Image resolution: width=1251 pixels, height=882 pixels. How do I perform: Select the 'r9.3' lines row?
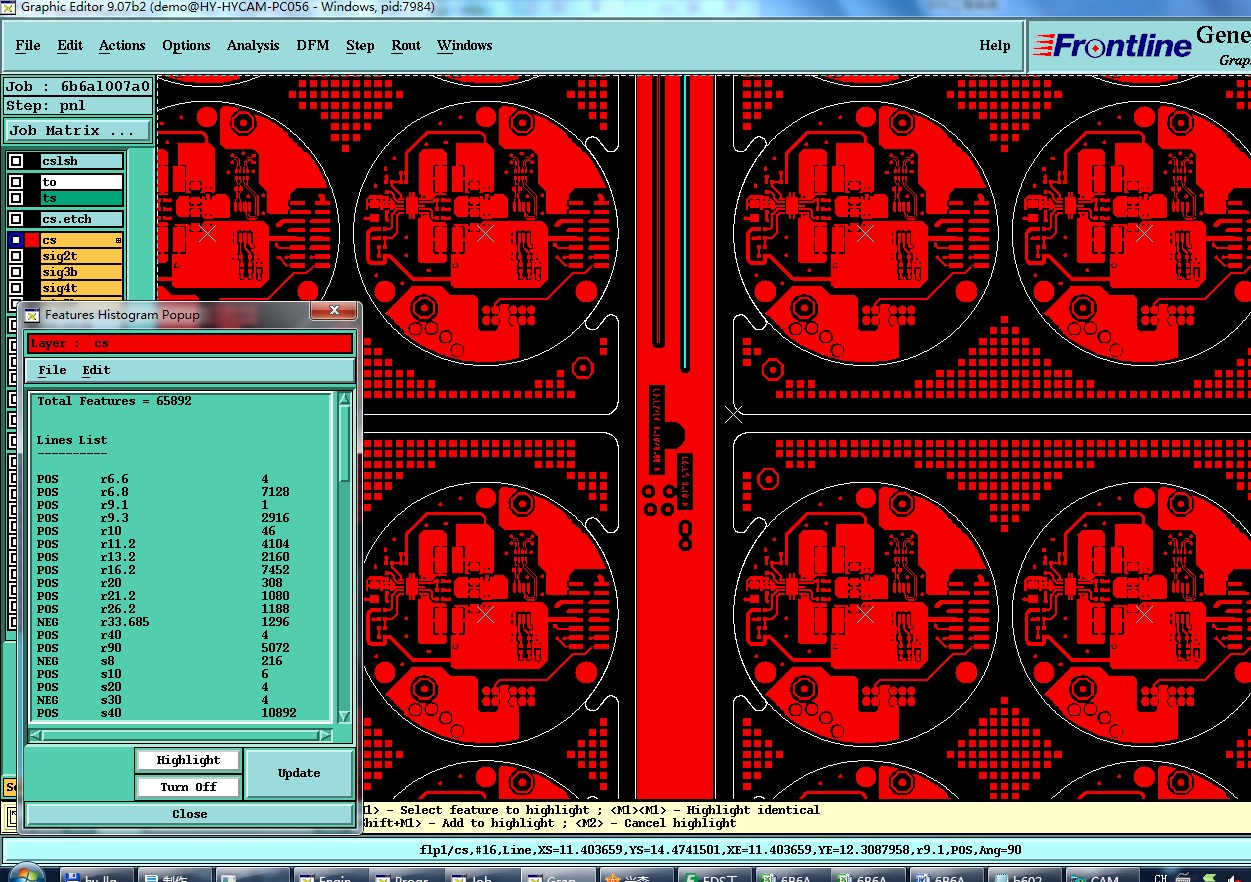165,518
